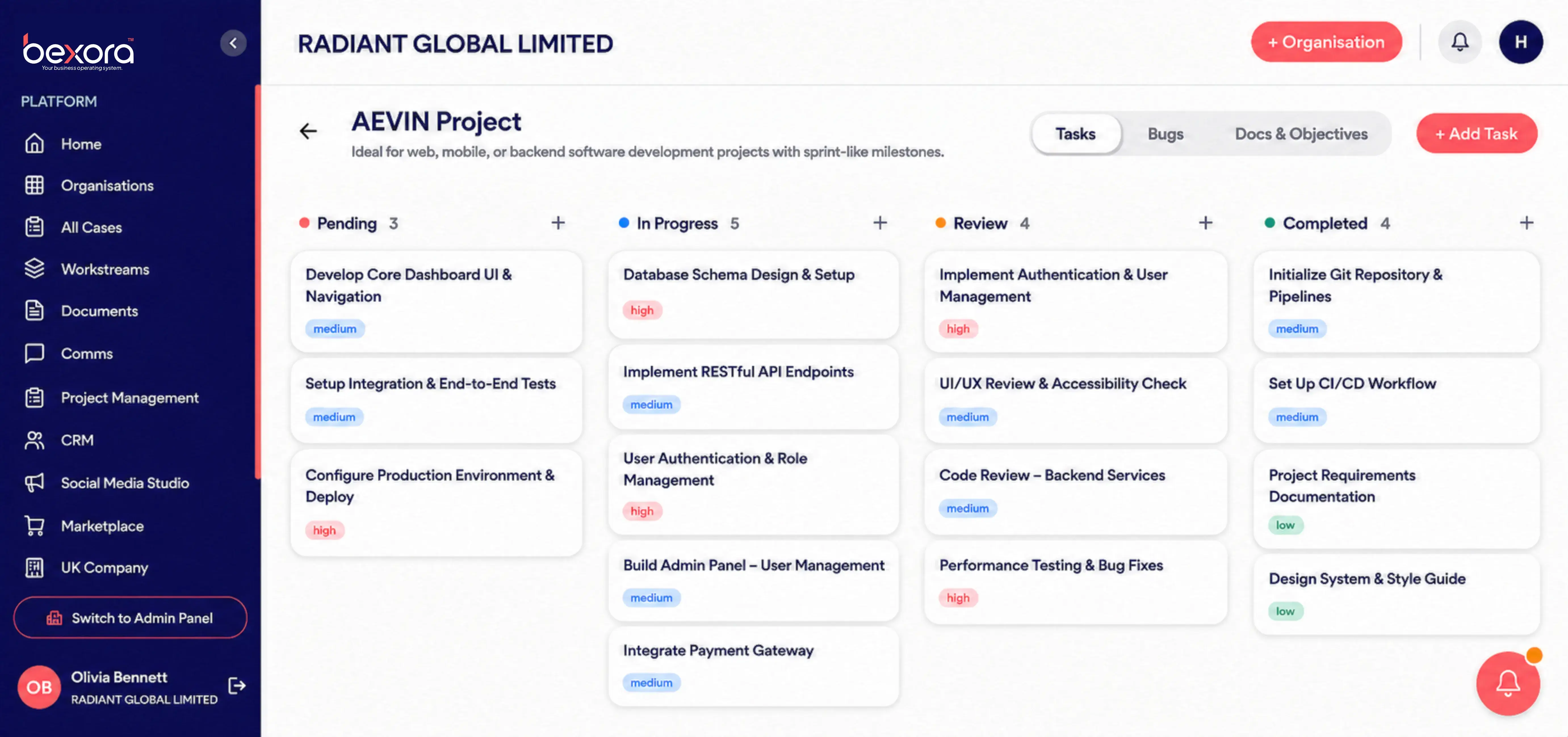Click high tag on Database Schema Design card
The image size is (1568, 737).
(x=642, y=310)
